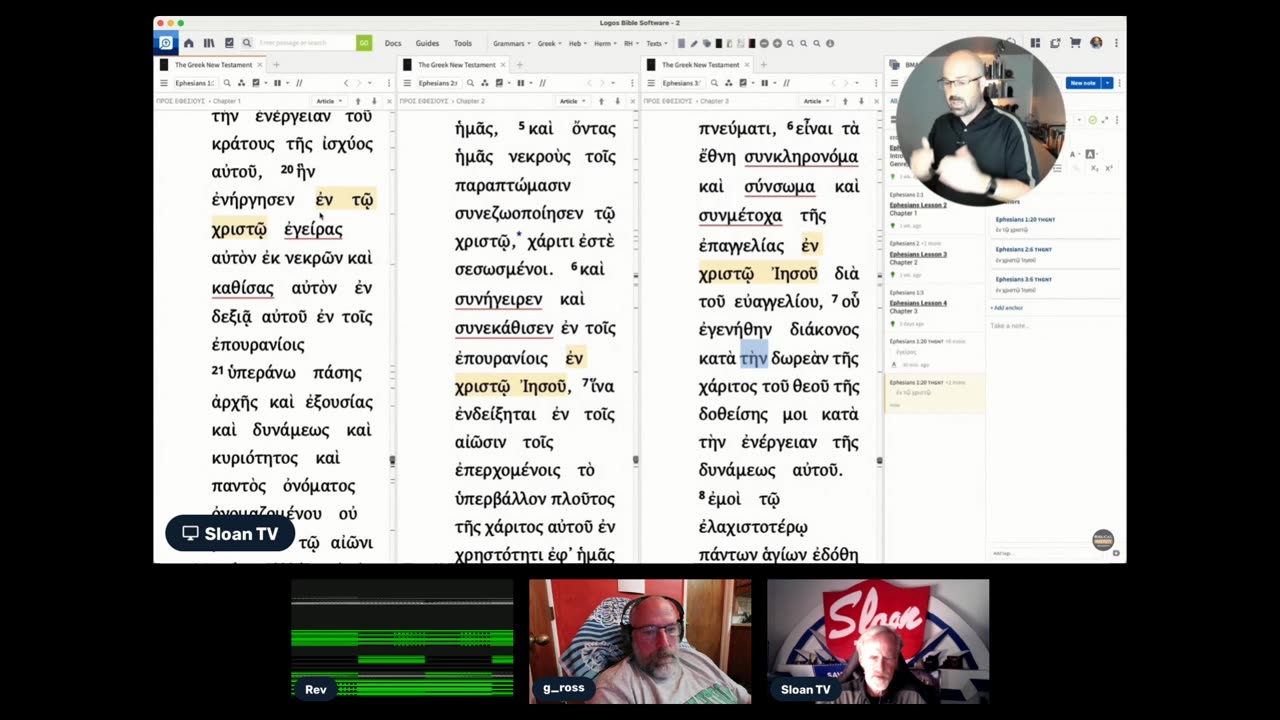The width and height of the screenshot is (1280, 720).
Task: Go back in Ephesians 1 pane history
Action: tap(346, 83)
